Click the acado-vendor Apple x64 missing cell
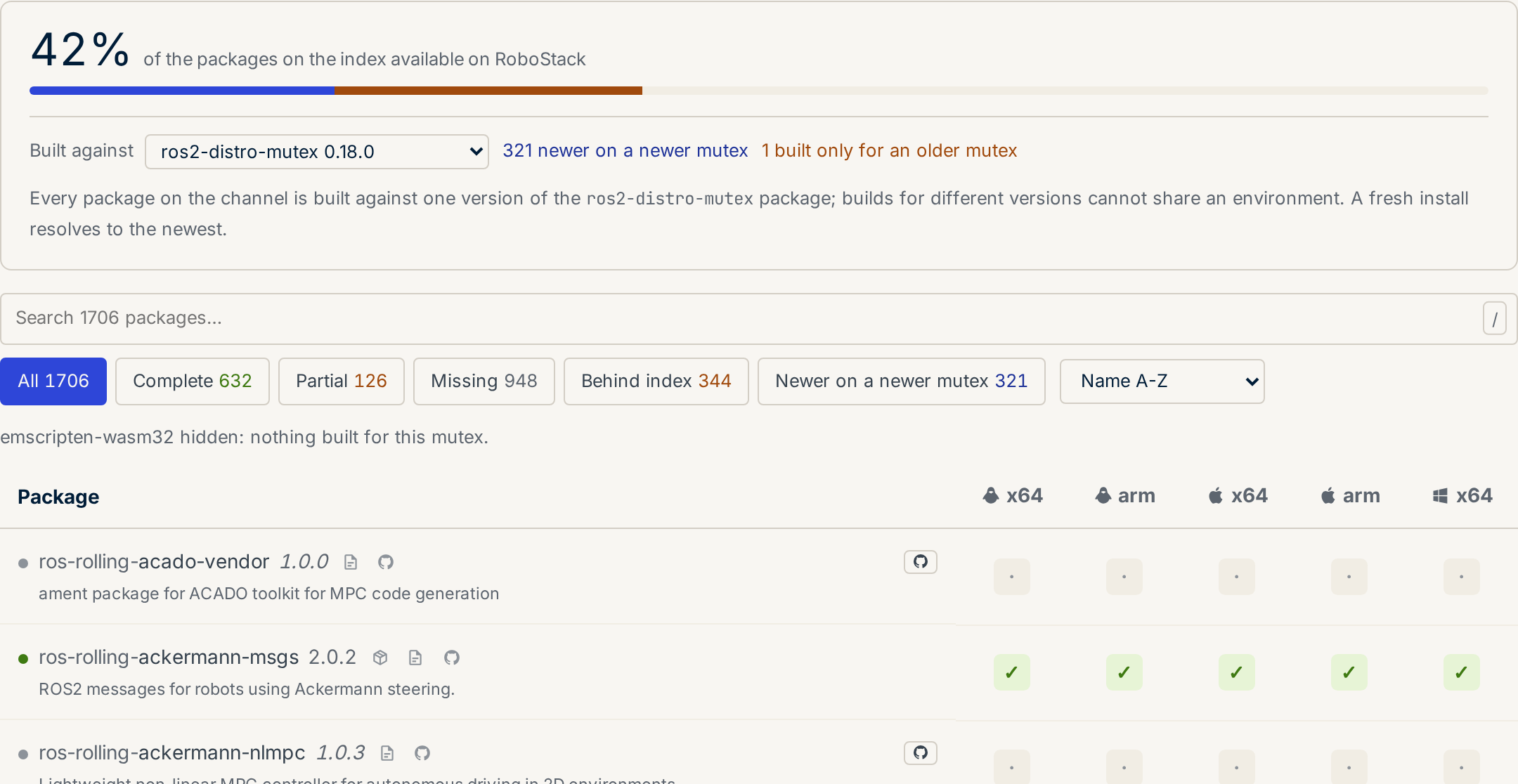The image size is (1518, 784). 1237,577
